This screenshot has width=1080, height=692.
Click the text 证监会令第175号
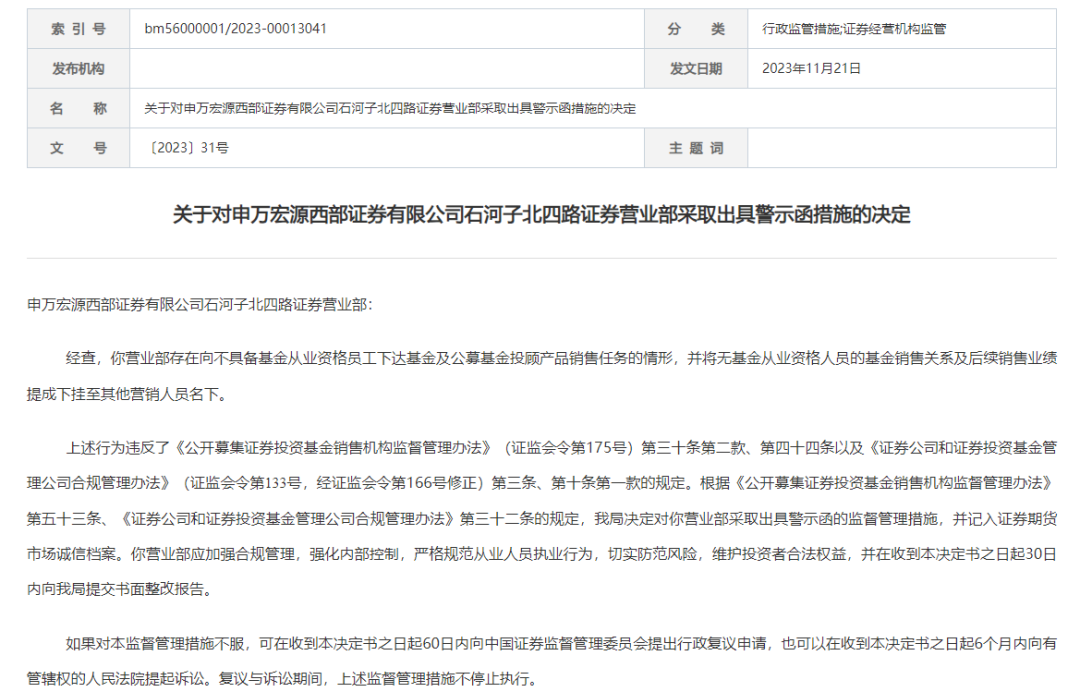click(x=568, y=448)
